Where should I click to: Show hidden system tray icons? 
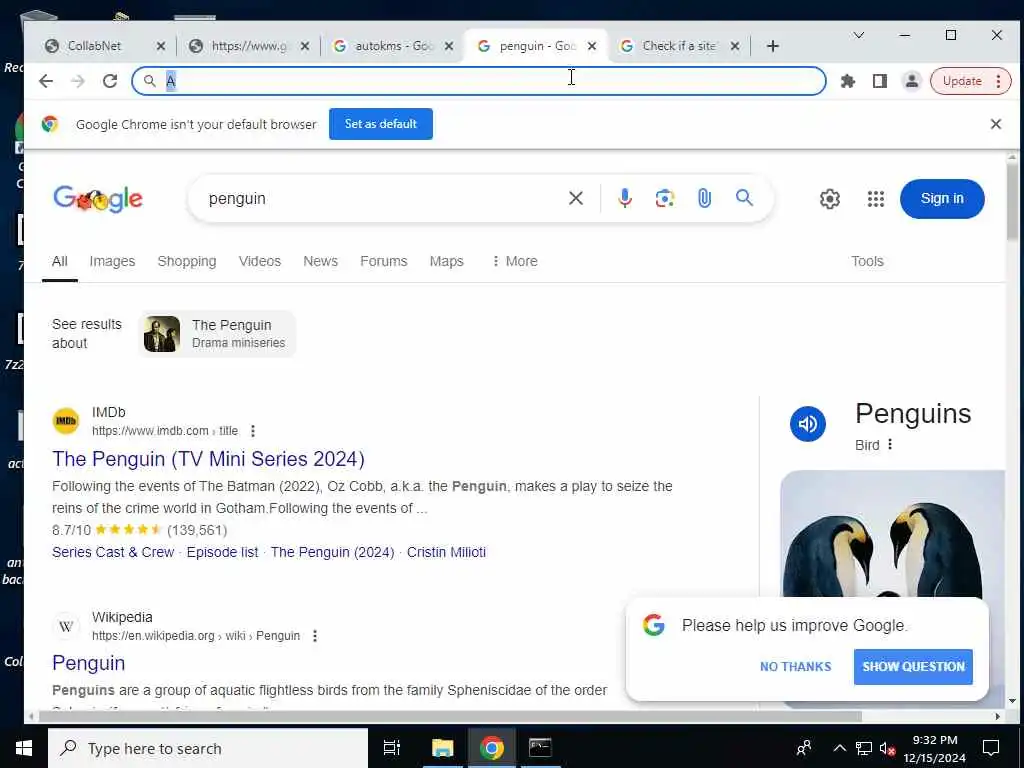840,748
